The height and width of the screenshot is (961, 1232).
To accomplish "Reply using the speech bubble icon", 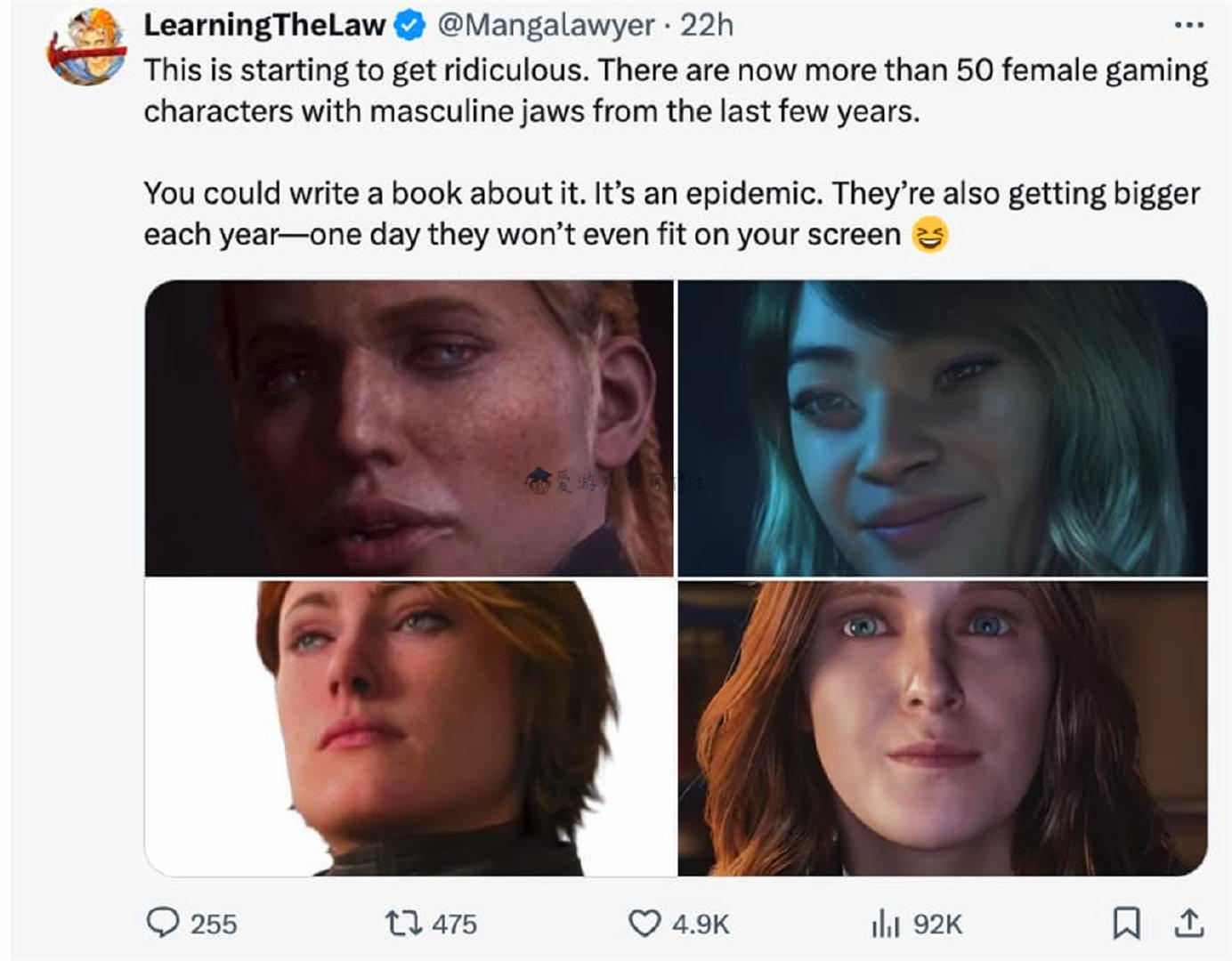I will tap(162, 923).
